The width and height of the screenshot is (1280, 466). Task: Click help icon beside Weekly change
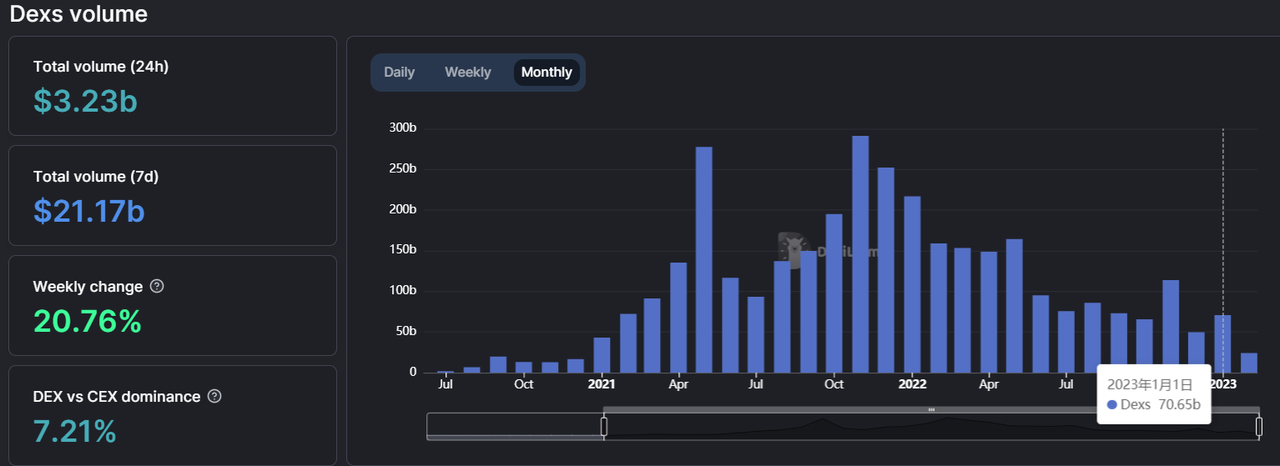pos(157,287)
